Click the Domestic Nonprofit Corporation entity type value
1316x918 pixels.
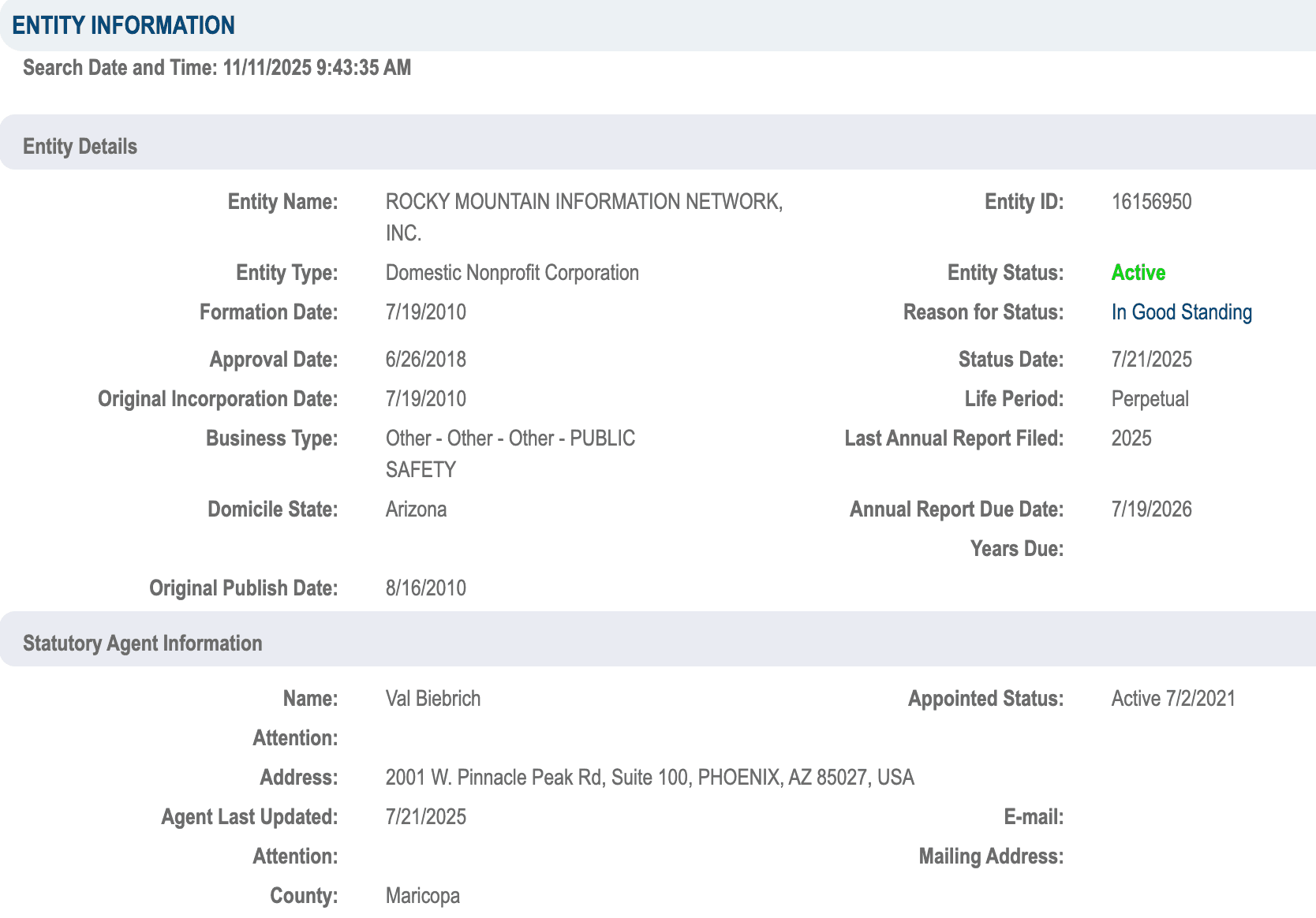[x=511, y=273]
